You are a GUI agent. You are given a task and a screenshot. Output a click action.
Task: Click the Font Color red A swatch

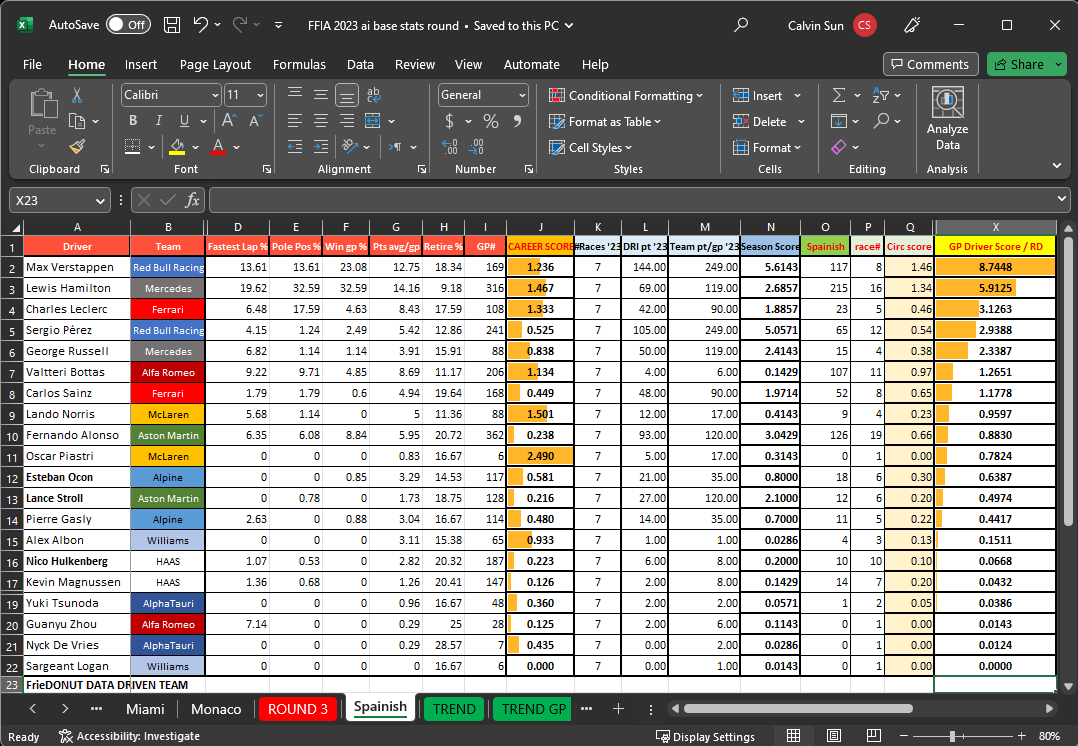tap(218, 146)
